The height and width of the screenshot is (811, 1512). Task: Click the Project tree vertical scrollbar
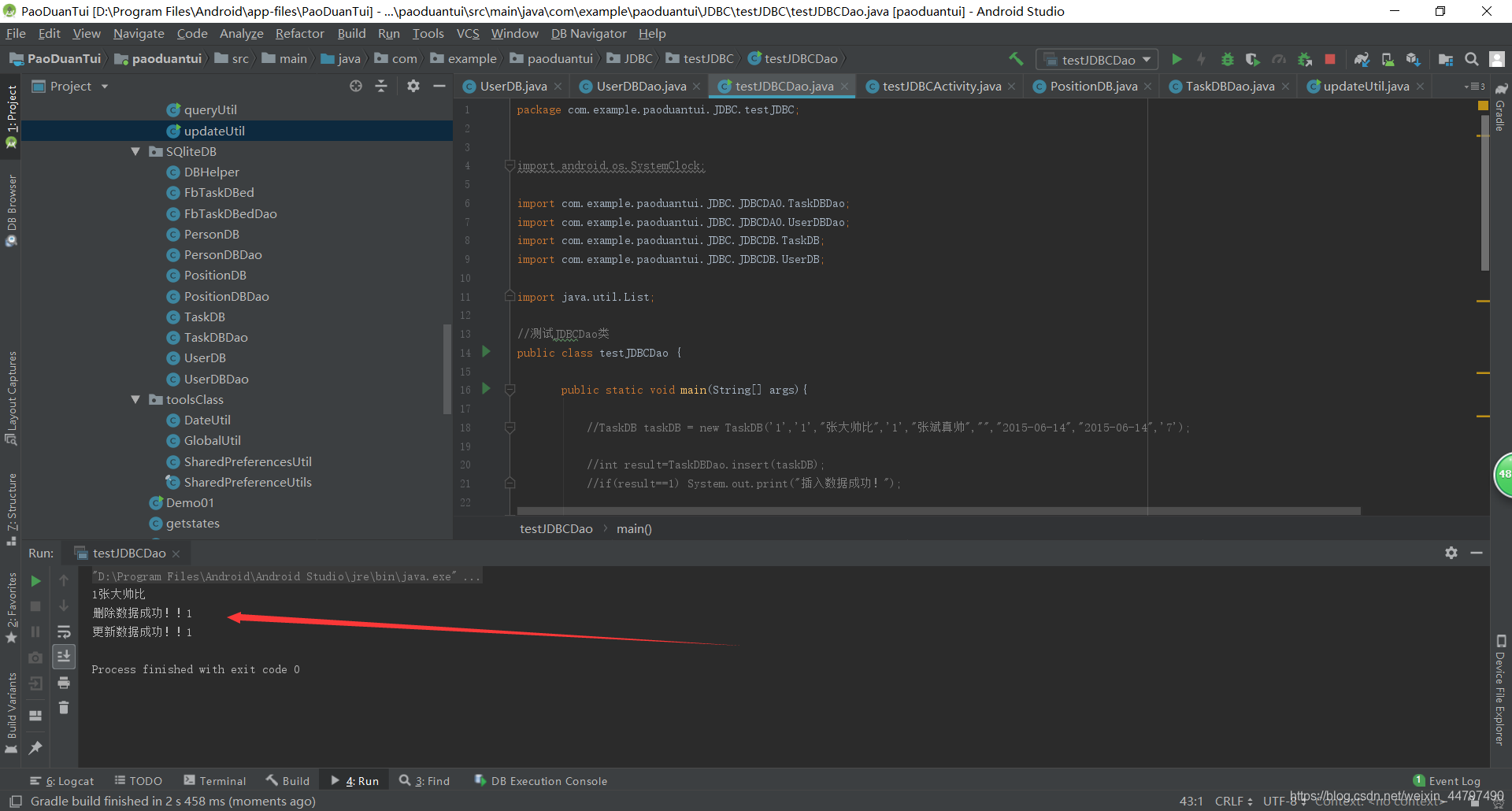click(x=447, y=369)
